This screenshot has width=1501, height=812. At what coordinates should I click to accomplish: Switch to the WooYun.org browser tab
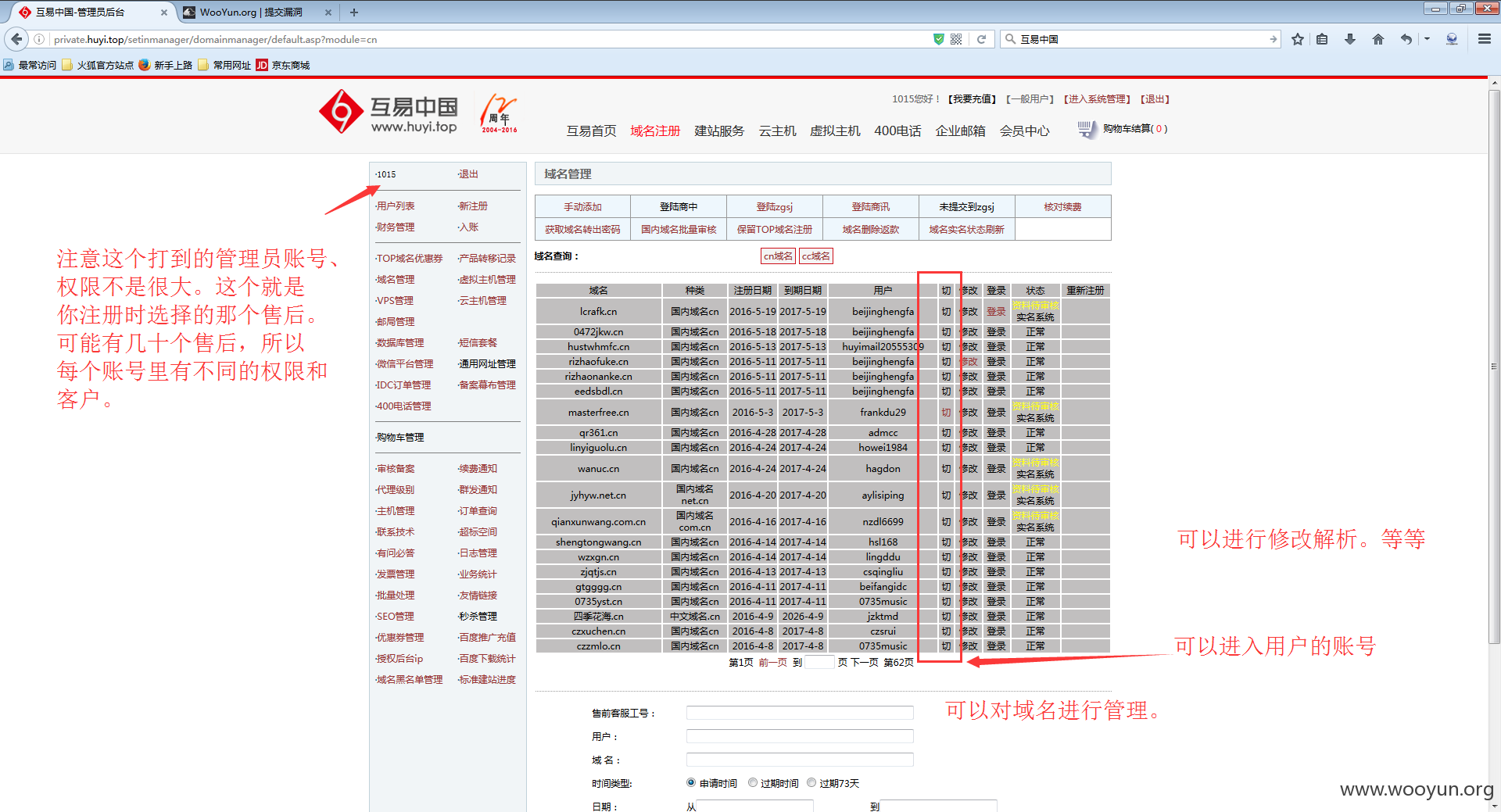tap(256, 13)
